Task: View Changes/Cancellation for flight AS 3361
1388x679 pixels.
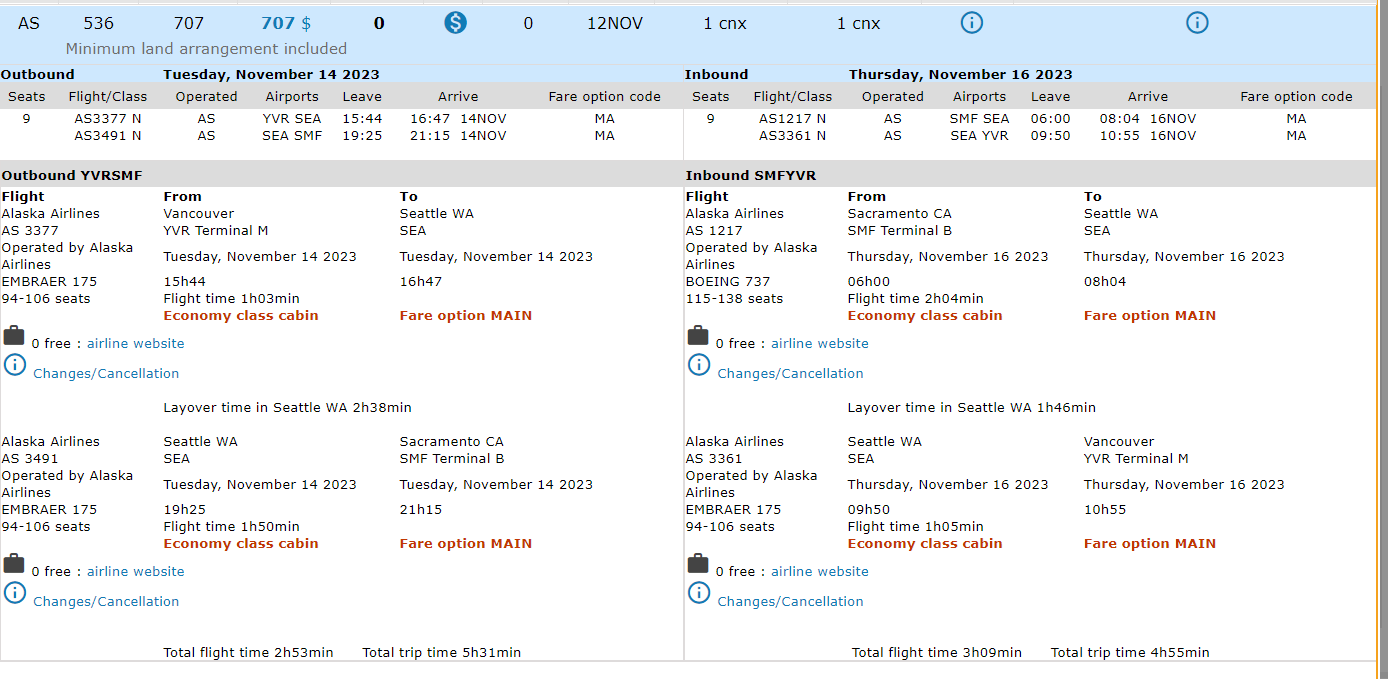Action: coord(790,602)
